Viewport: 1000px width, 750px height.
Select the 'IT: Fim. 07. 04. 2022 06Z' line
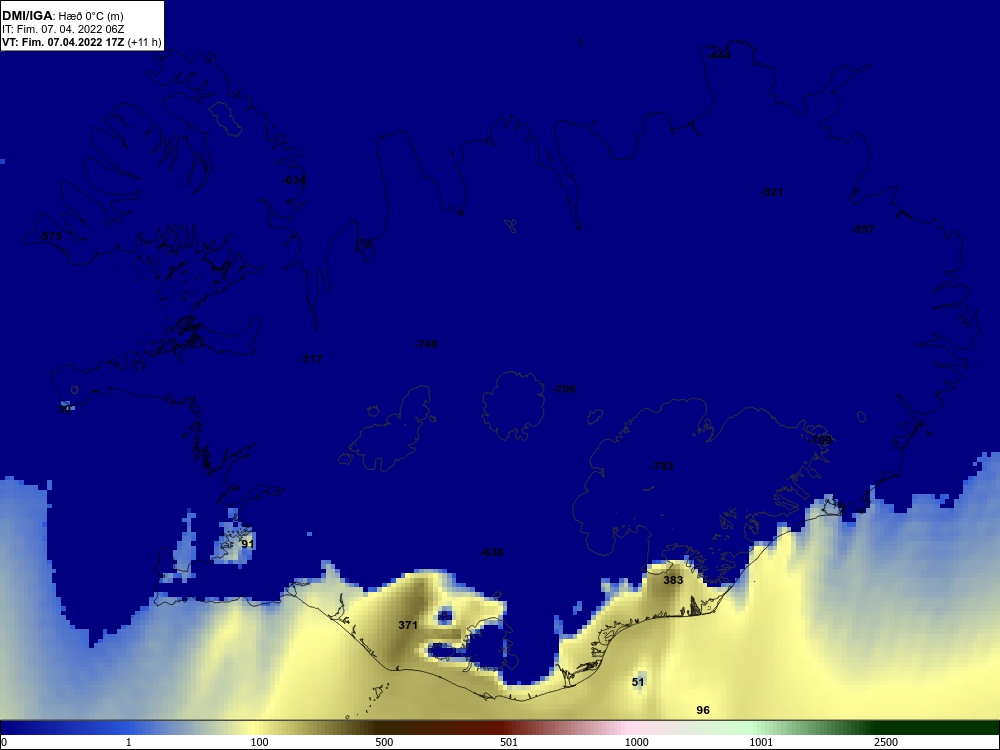(62, 29)
